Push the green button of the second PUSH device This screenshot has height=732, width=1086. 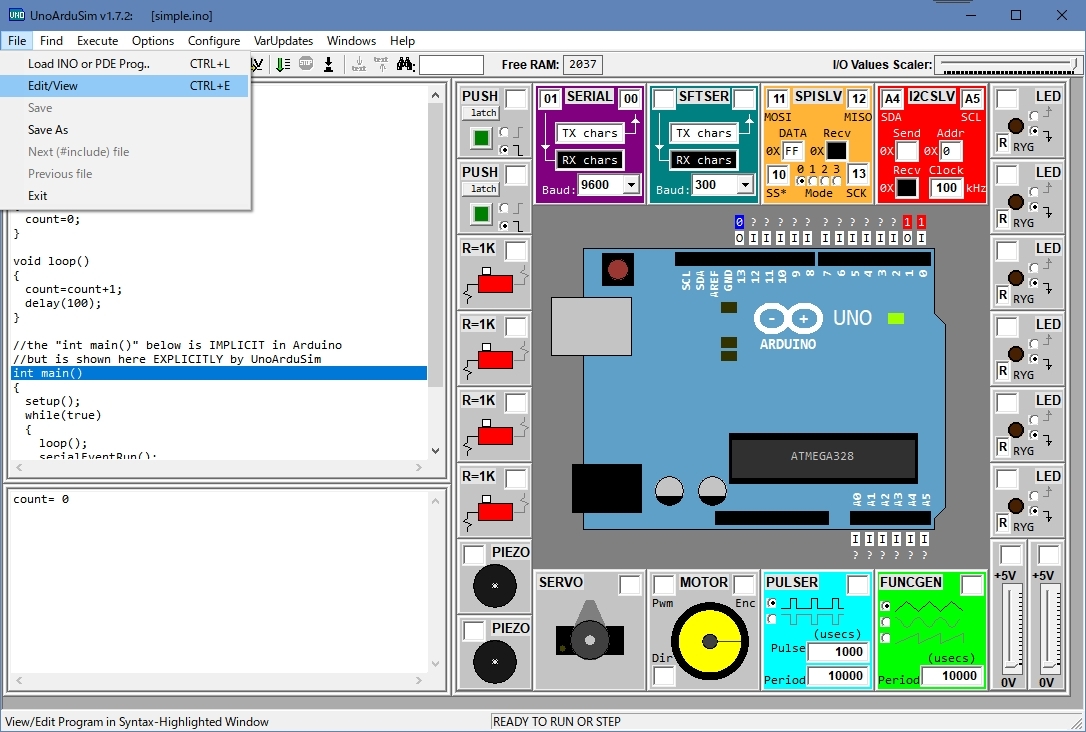pos(481,214)
